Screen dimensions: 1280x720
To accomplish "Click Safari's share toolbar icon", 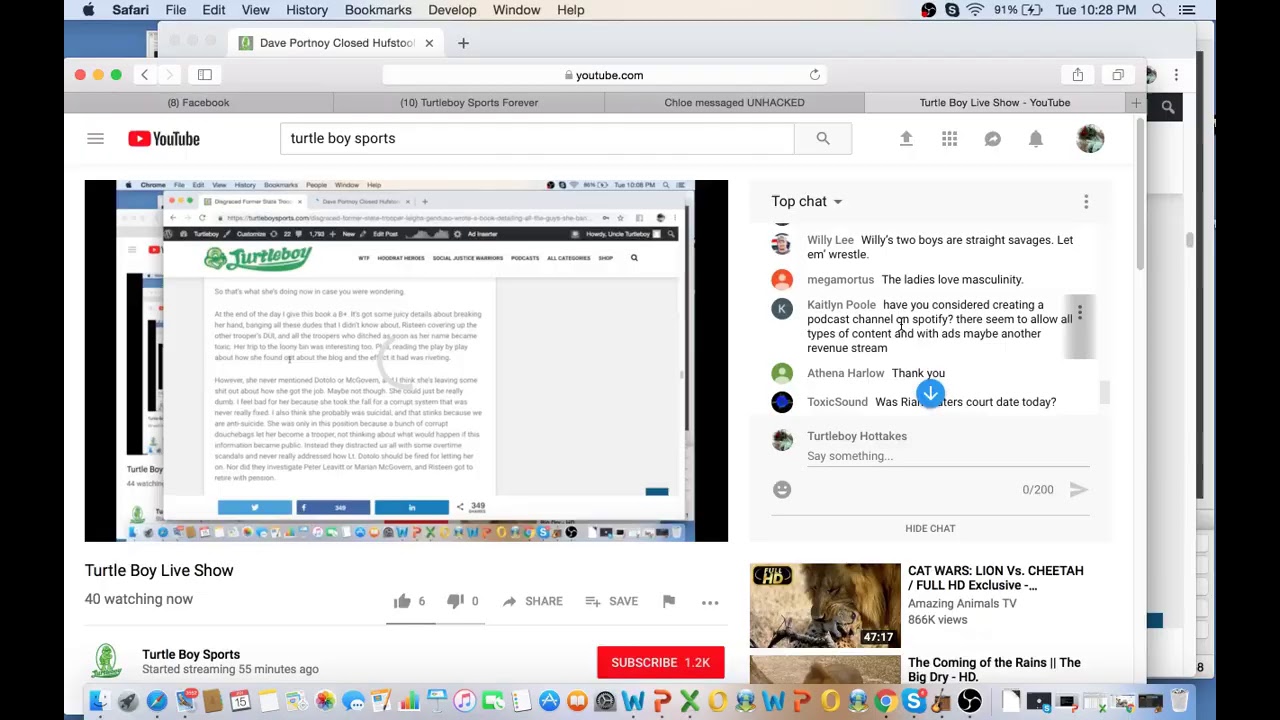I will 1078,75.
